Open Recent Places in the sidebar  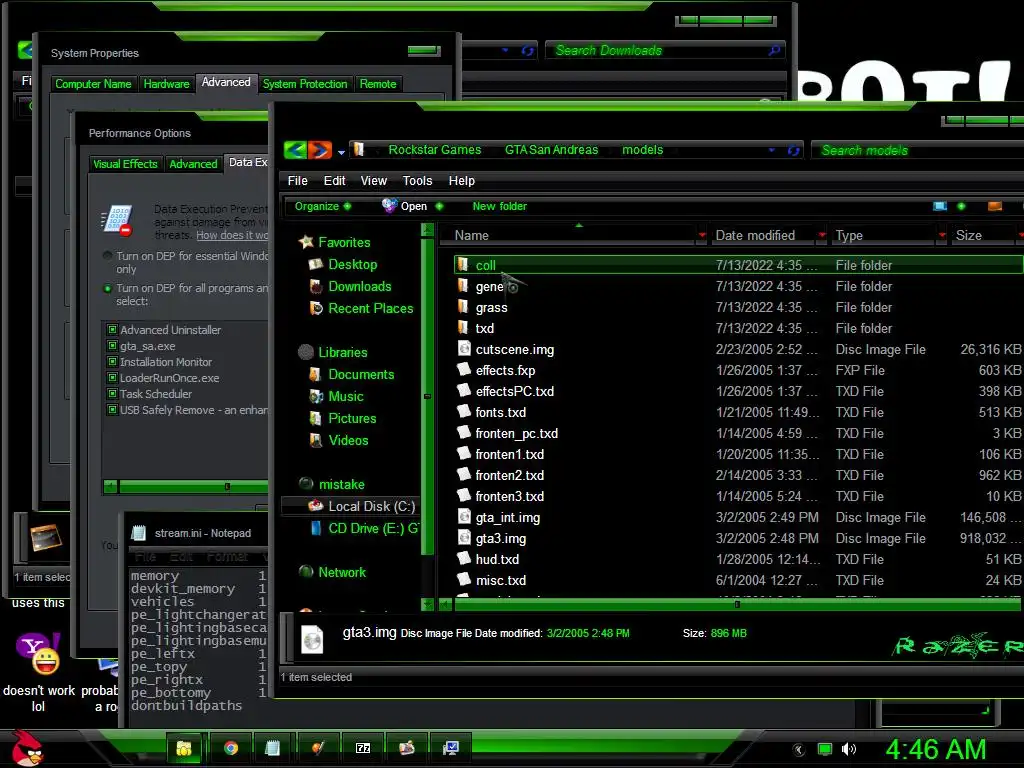(370, 309)
